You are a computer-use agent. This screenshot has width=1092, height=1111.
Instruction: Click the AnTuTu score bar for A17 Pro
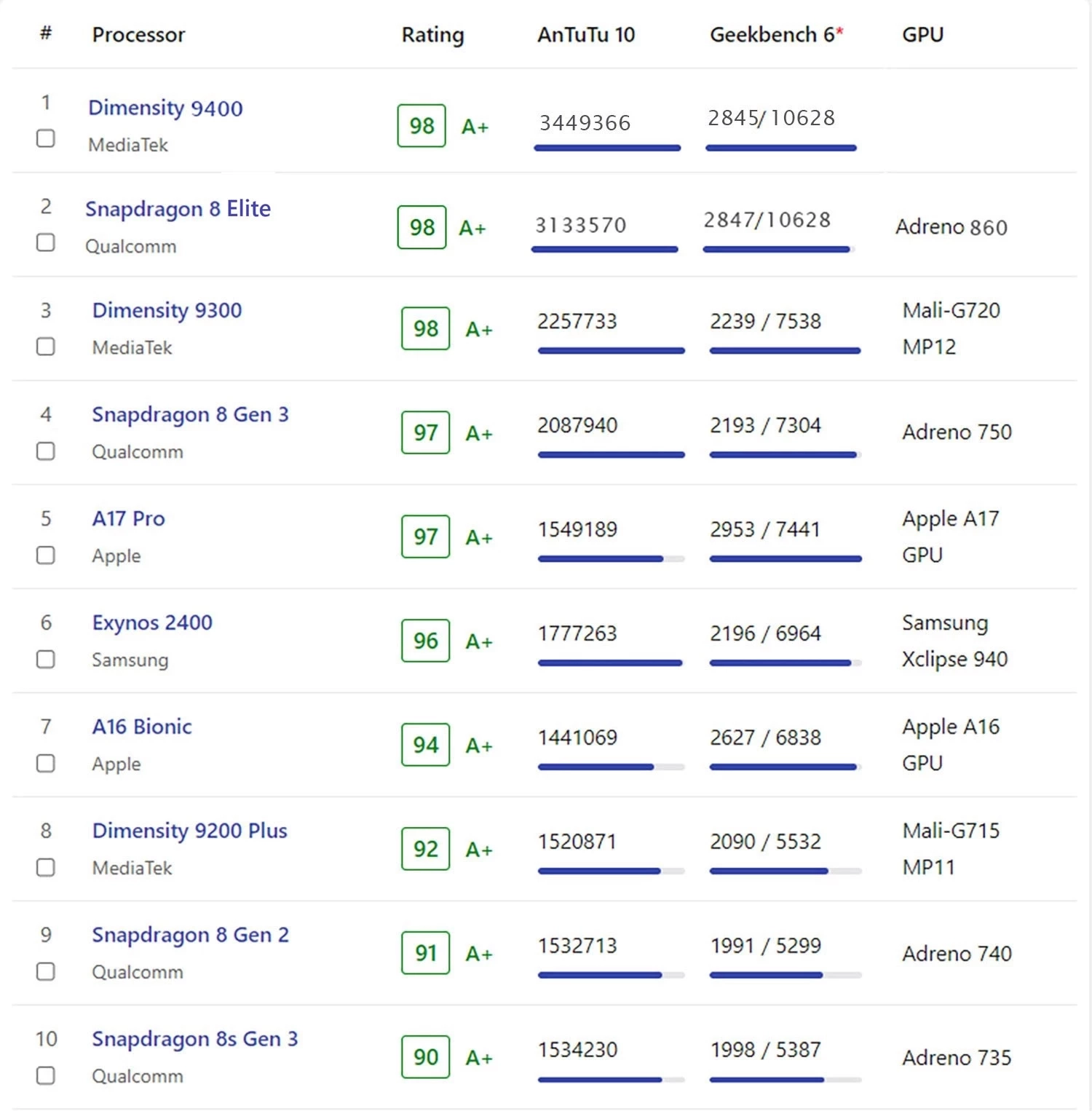pos(612,559)
